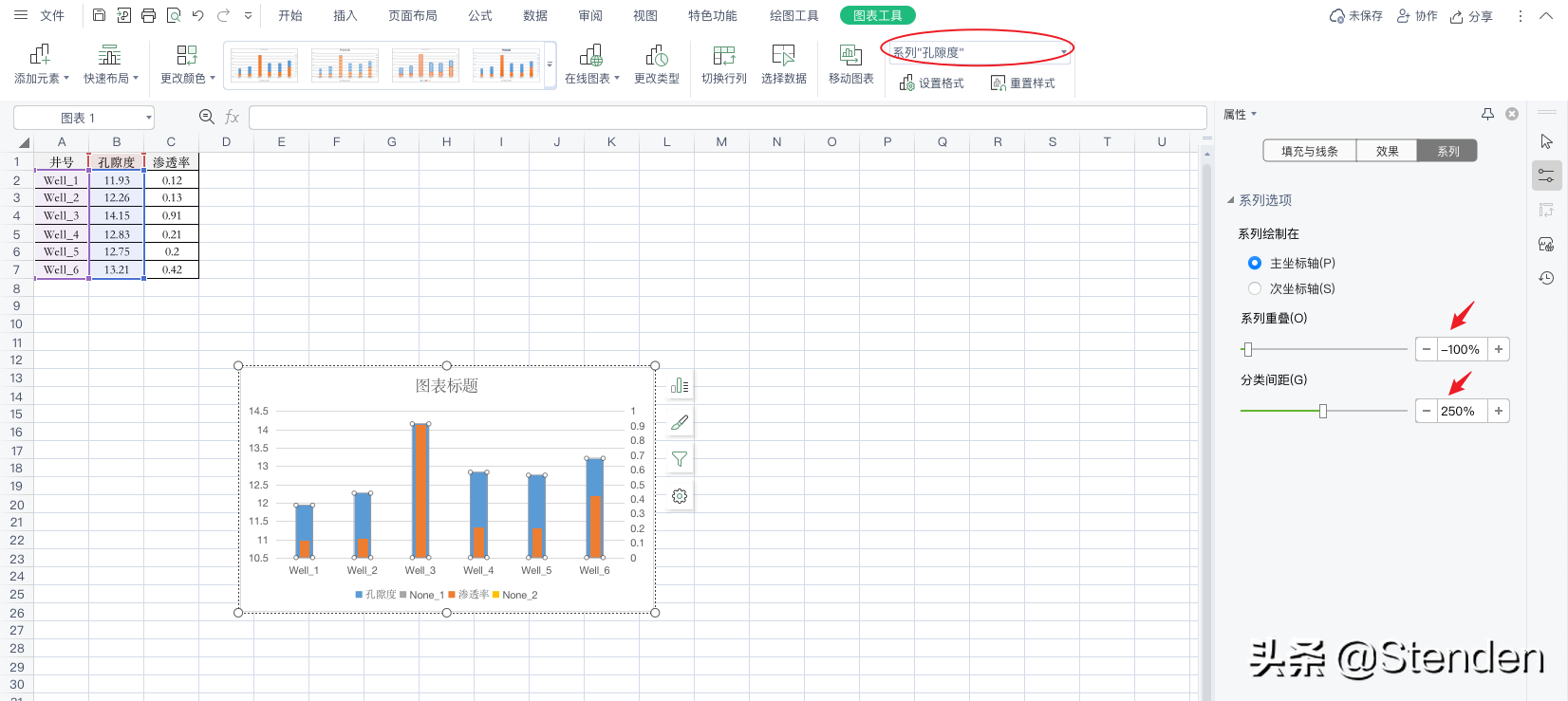Collapse the 系列选项 section
Viewport: 1568px width, 701px height.
pos(1231,200)
